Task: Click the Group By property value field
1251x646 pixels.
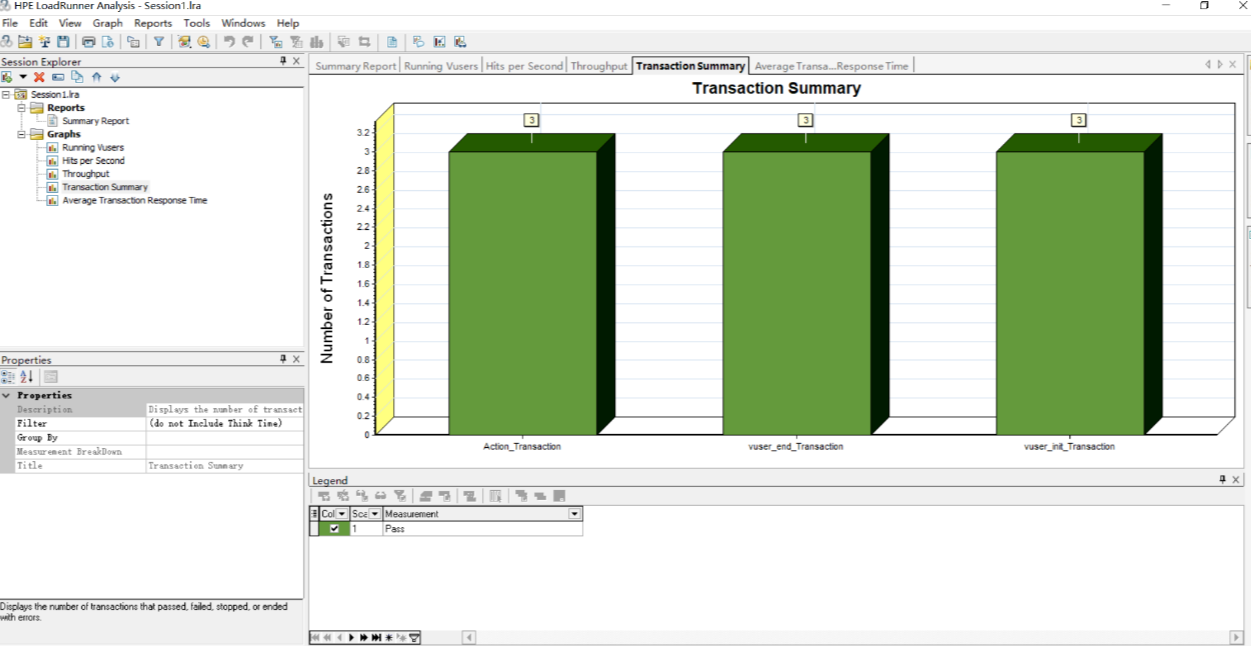Action: [x=224, y=438]
